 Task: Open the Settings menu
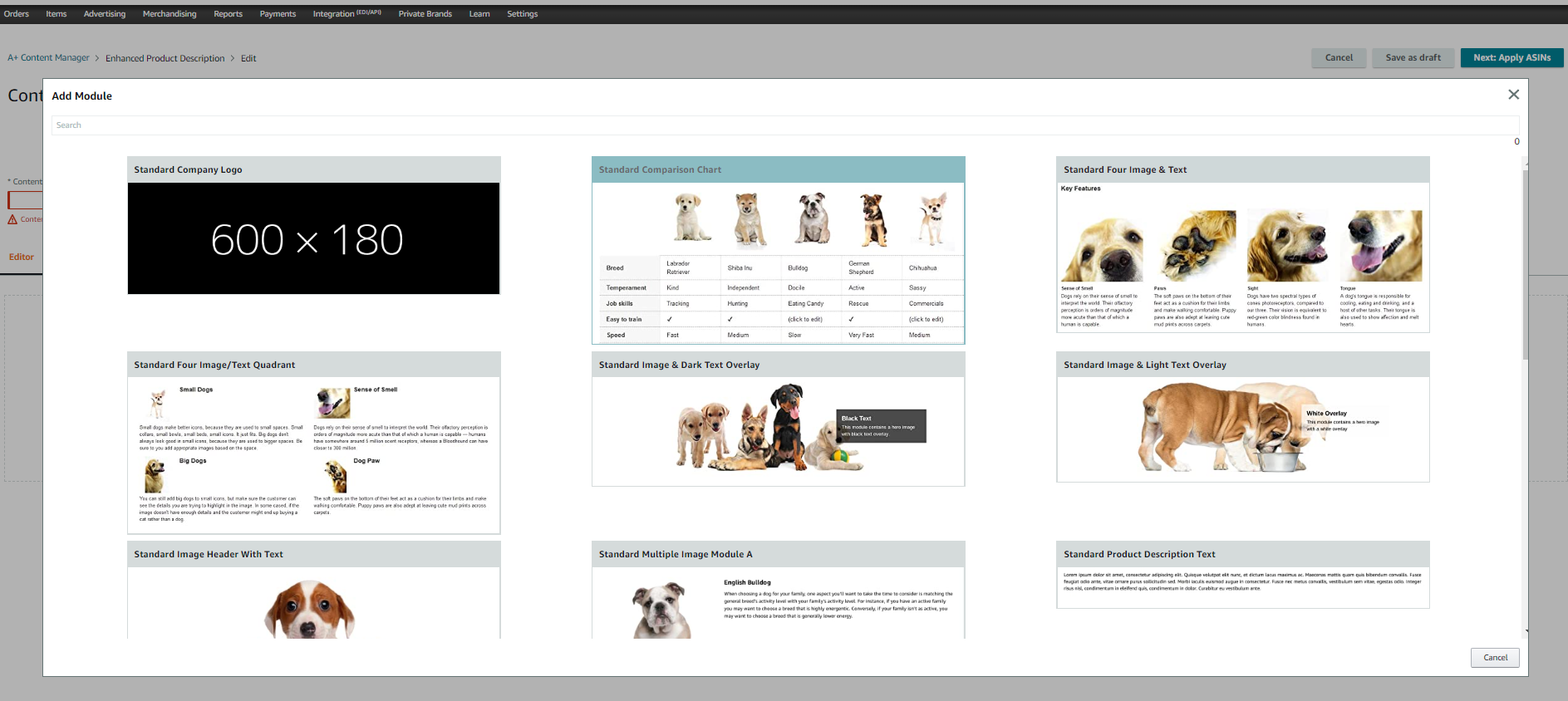click(523, 14)
